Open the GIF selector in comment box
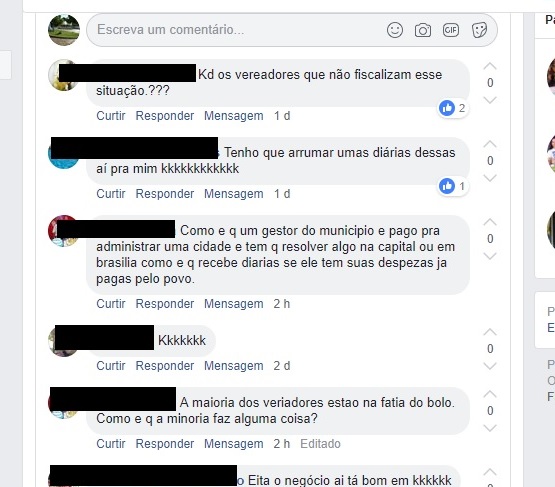 451,30
